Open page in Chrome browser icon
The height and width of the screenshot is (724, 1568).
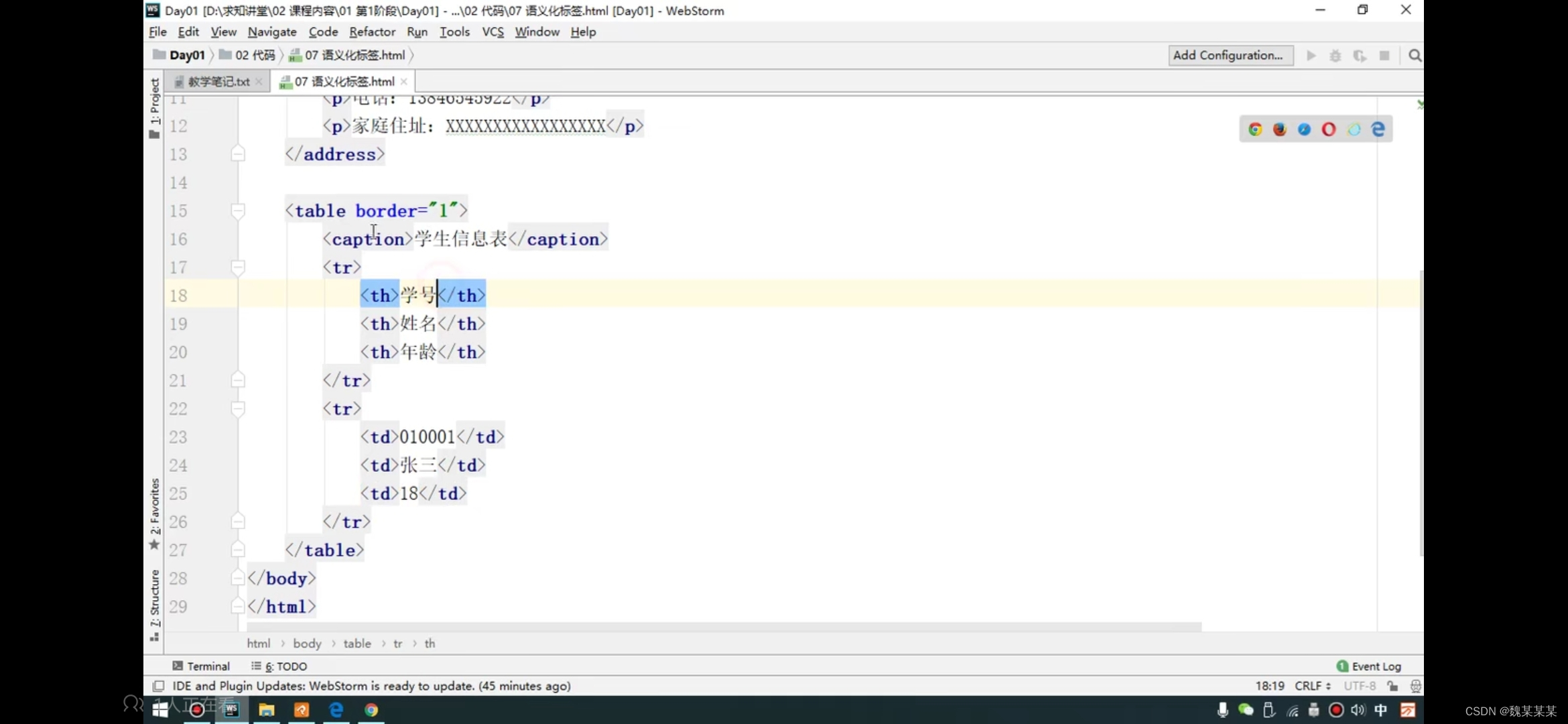coord(1255,129)
